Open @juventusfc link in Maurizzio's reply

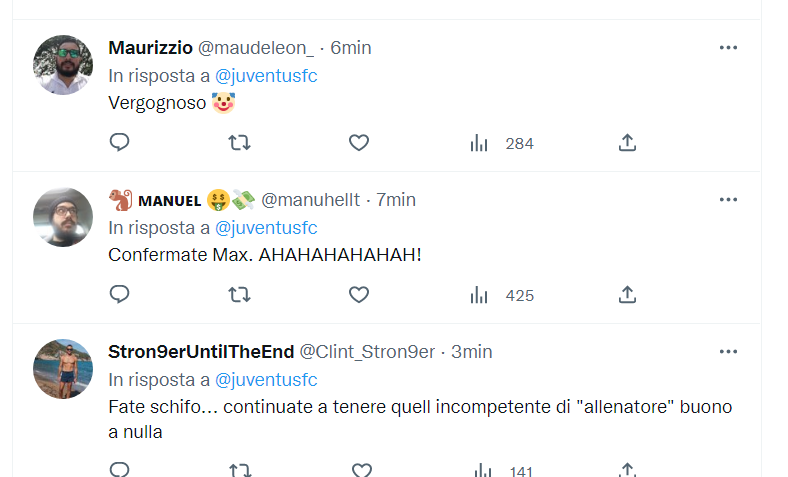266,75
